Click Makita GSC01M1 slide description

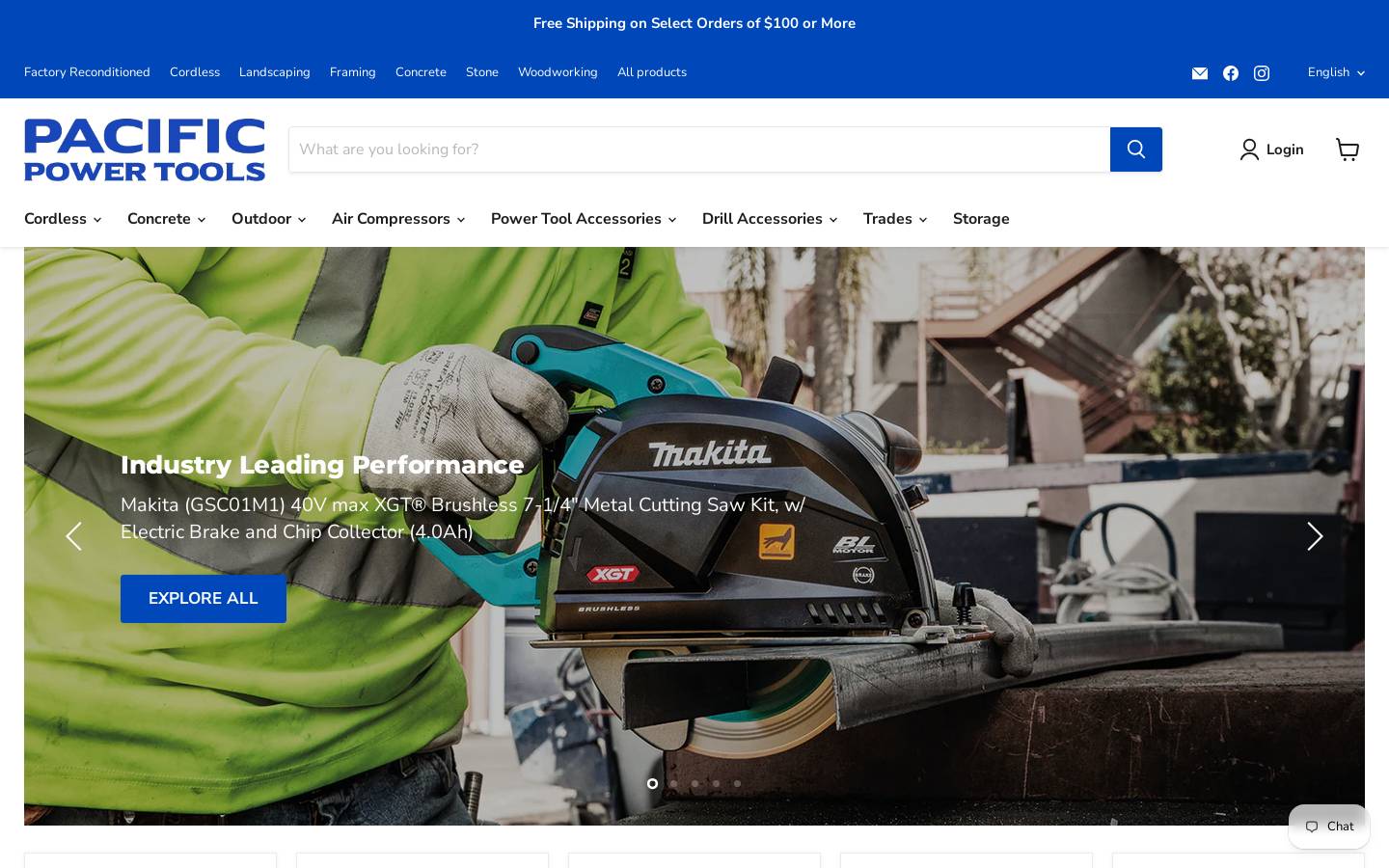tap(463, 518)
